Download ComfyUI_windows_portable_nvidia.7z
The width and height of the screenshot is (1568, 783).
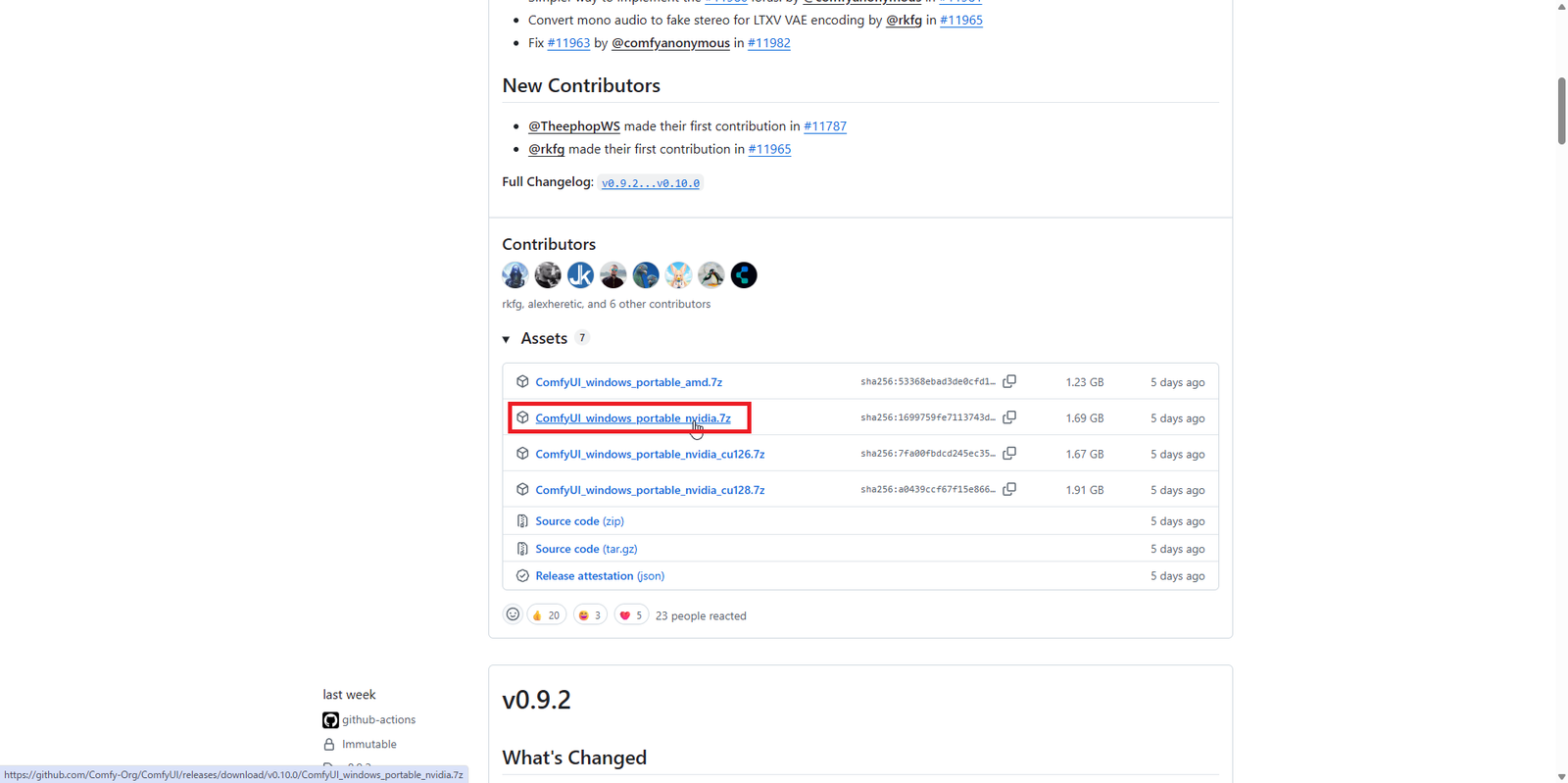point(633,418)
